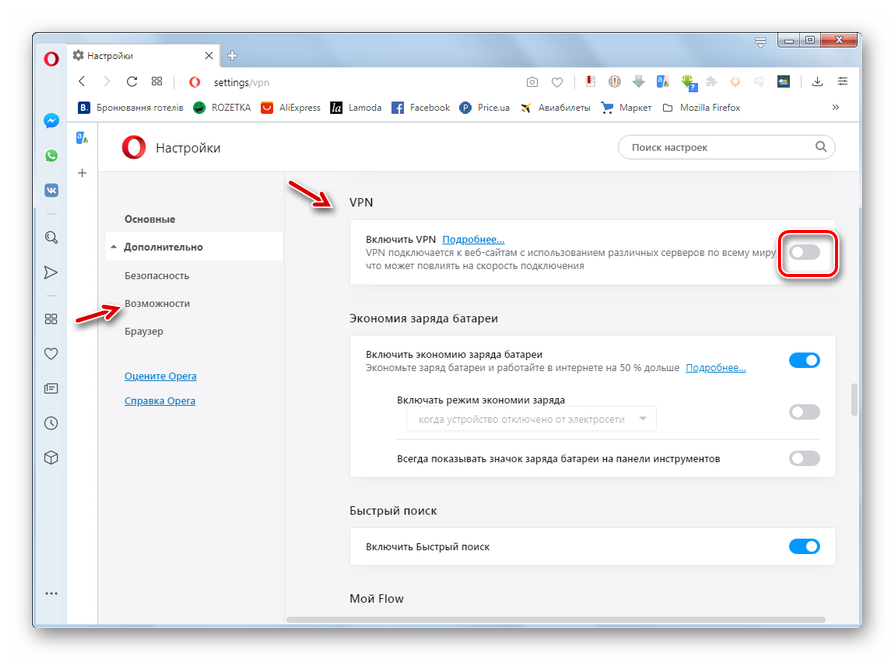Open WhatsApp in the sidebar
This screenshot has height=661, width=895.
pyautogui.click(x=51, y=155)
